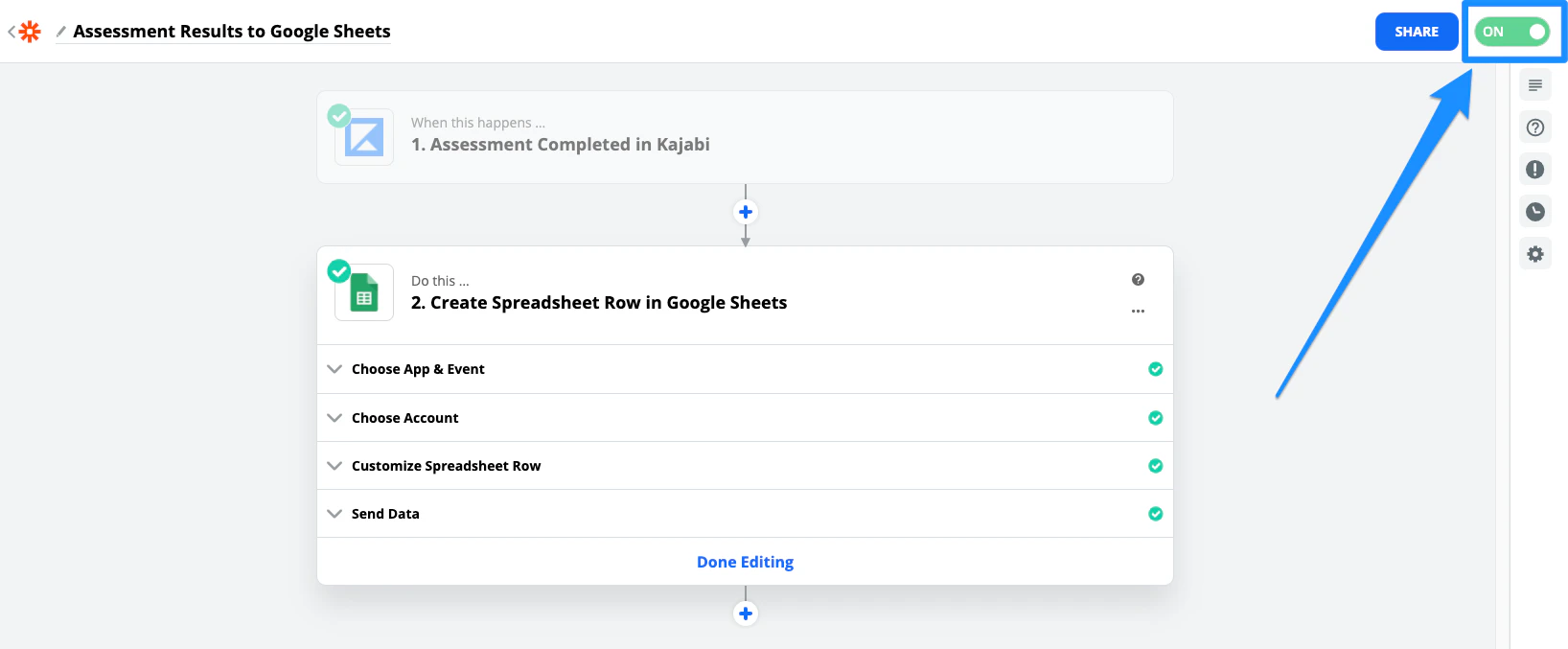The image size is (1568, 649).
Task: Open the Zap settings gear icon
Action: (1534, 254)
